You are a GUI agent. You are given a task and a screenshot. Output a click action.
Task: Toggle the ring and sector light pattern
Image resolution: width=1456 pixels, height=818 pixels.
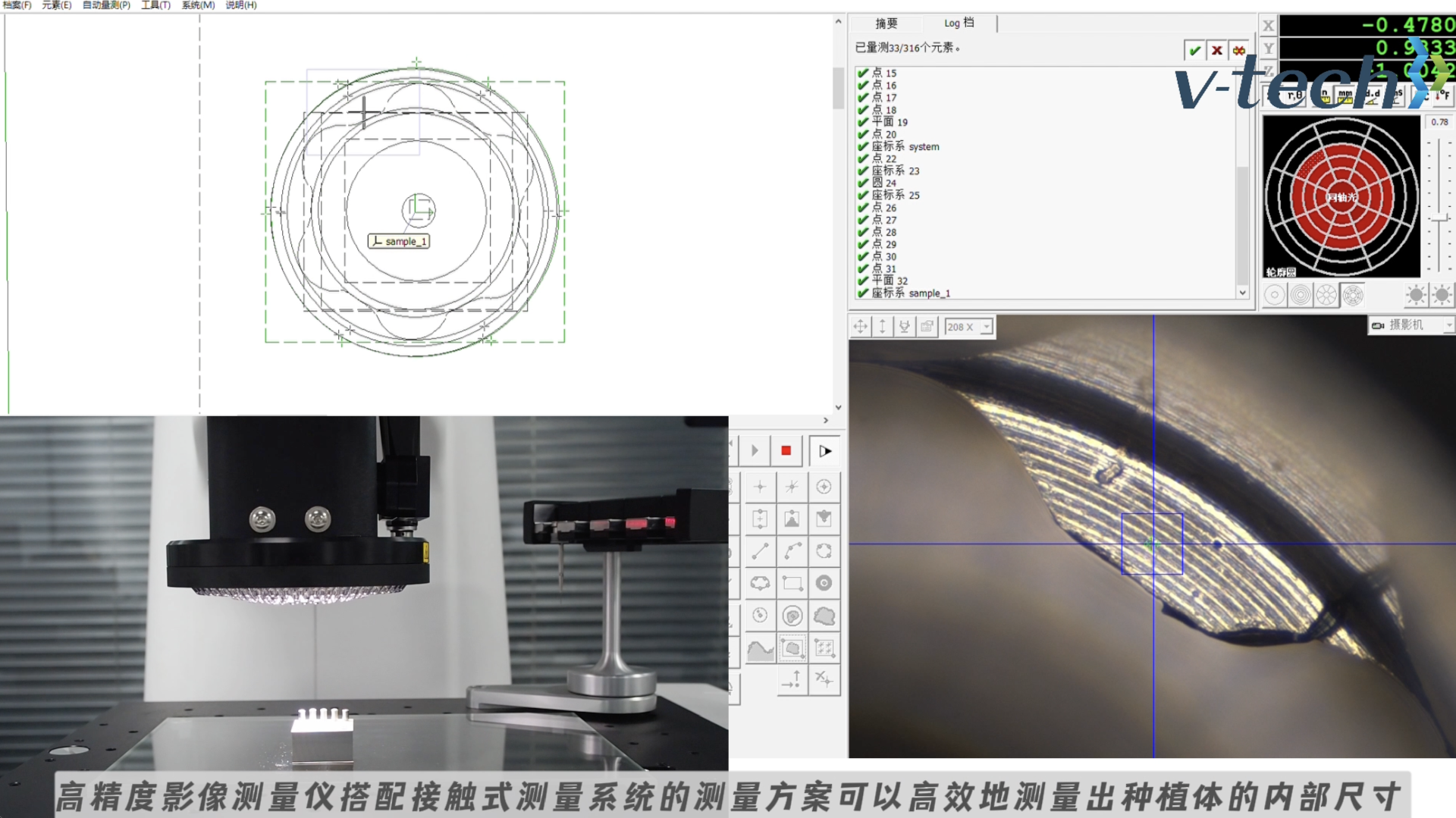(1353, 295)
